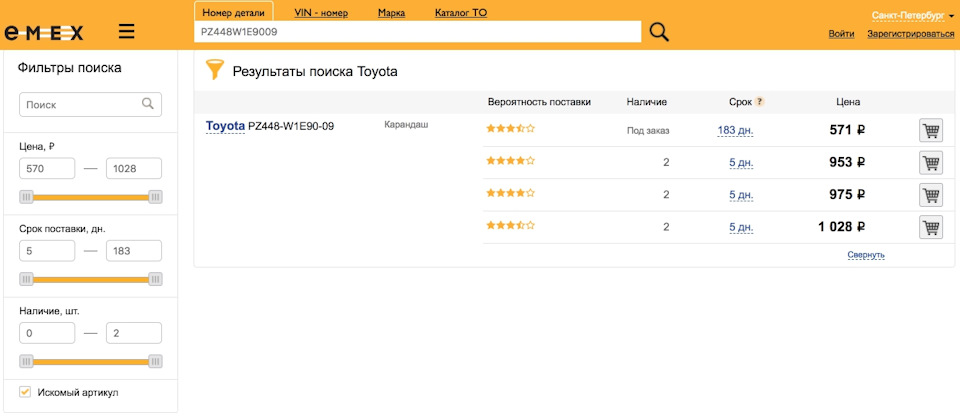Click the 571 ₽ price
Viewport: 960px width, 419px height.
[x=847, y=130]
